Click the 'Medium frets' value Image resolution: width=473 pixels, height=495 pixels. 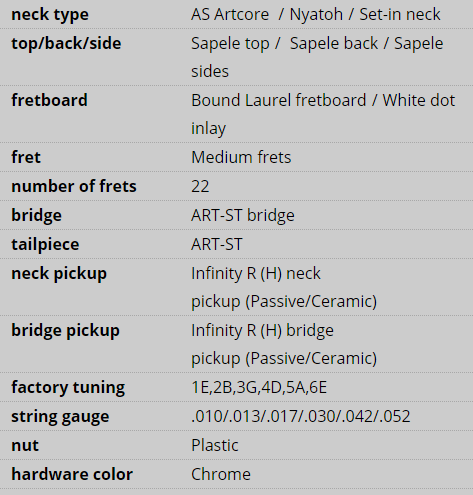pos(241,157)
